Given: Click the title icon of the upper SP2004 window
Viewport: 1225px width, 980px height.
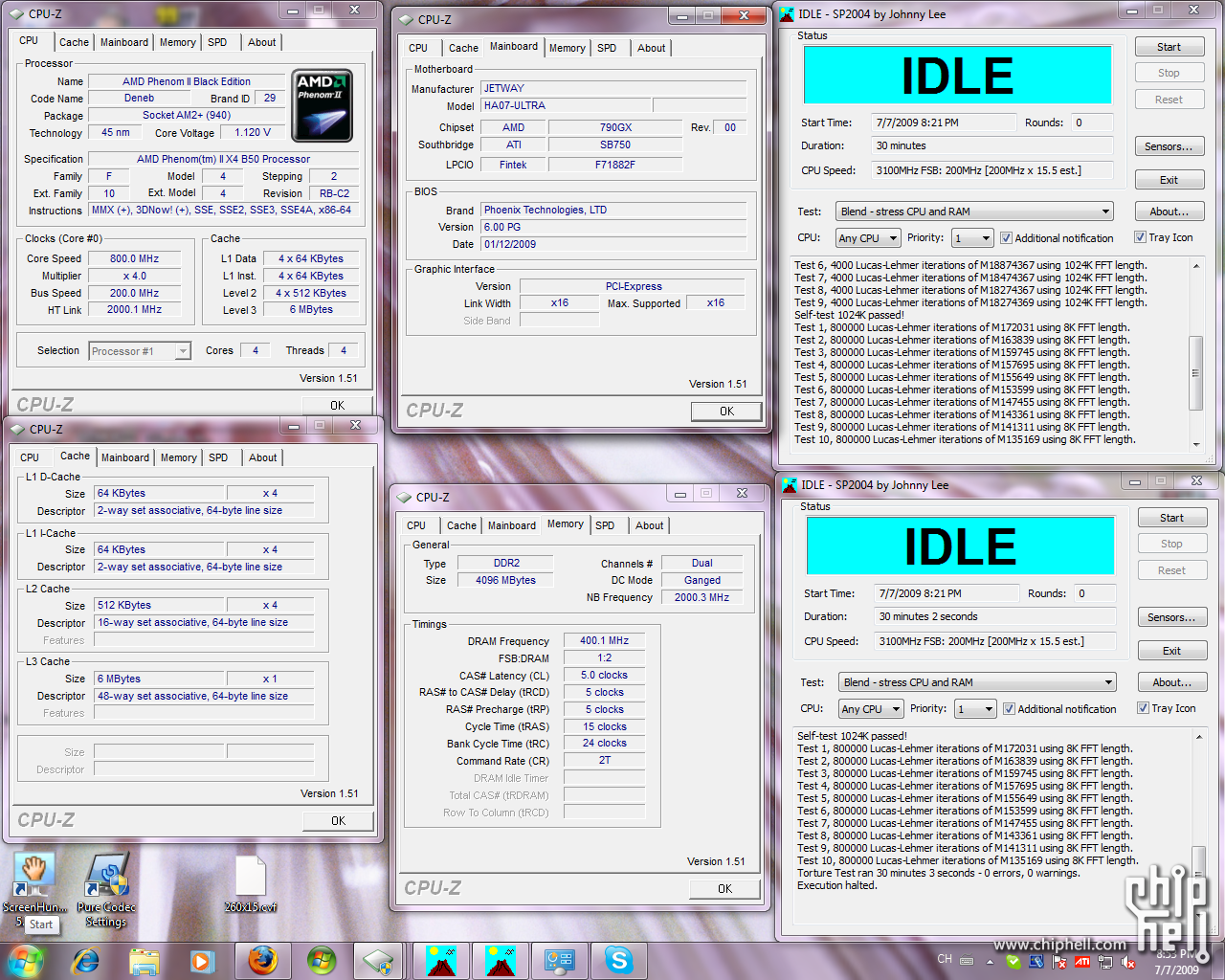Looking at the screenshot, I should pyautogui.click(x=787, y=13).
